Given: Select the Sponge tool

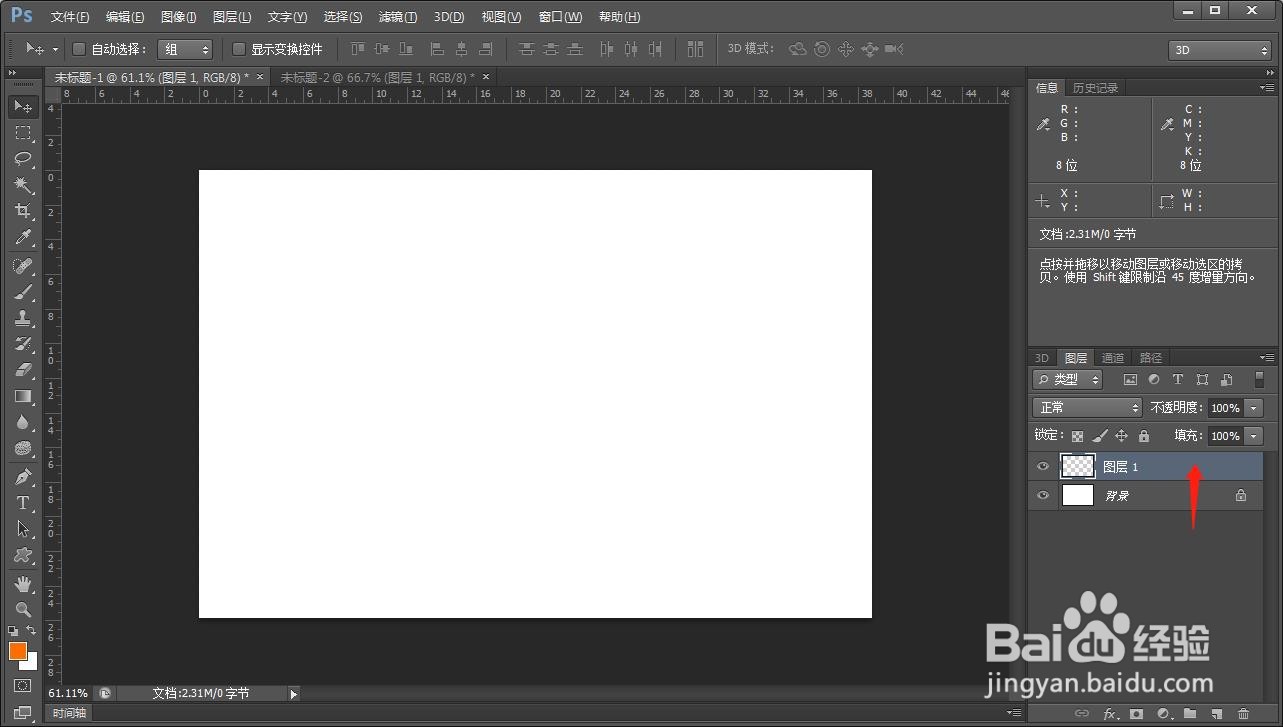Looking at the screenshot, I should (x=23, y=448).
